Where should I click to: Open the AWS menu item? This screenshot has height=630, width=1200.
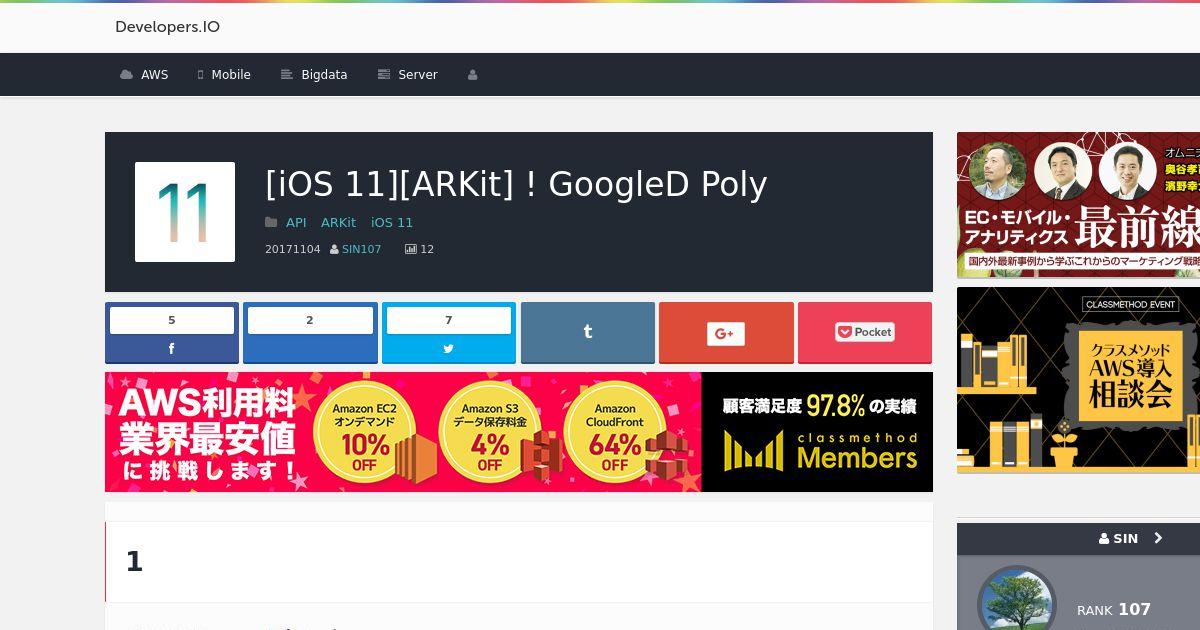(x=144, y=75)
